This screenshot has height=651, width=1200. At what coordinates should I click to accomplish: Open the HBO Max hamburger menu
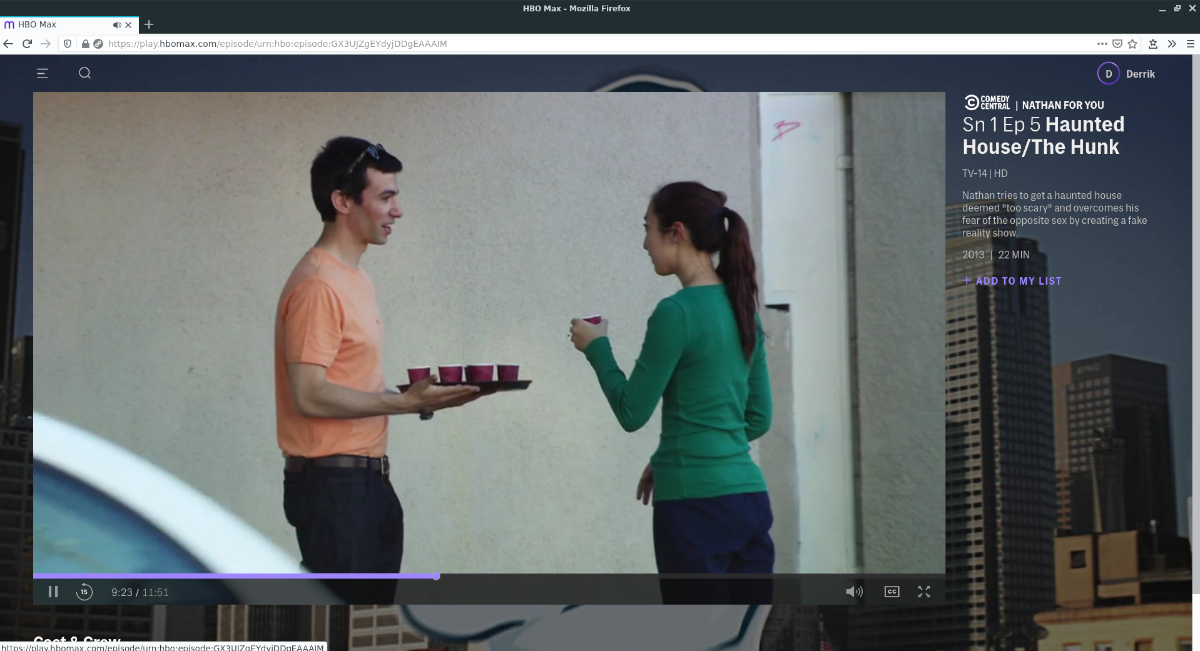(x=42, y=73)
